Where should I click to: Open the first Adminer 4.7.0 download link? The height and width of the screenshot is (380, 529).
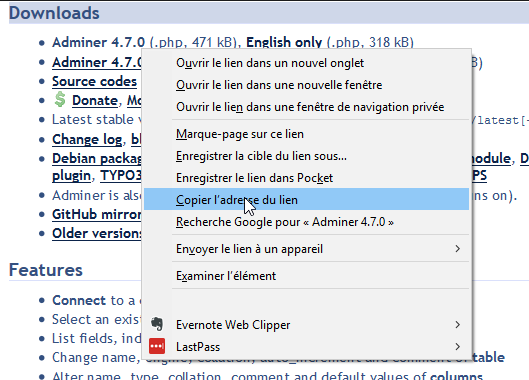(x=99, y=43)
